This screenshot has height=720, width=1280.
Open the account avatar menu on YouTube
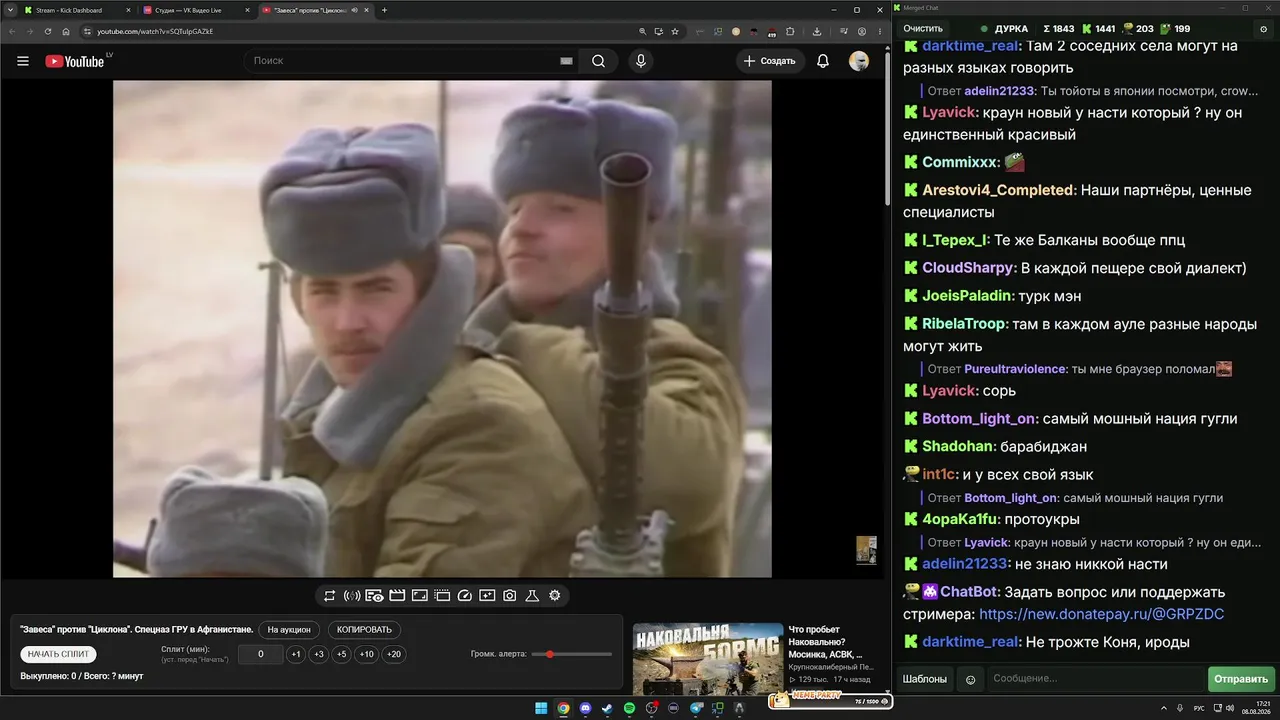(859, 61)
